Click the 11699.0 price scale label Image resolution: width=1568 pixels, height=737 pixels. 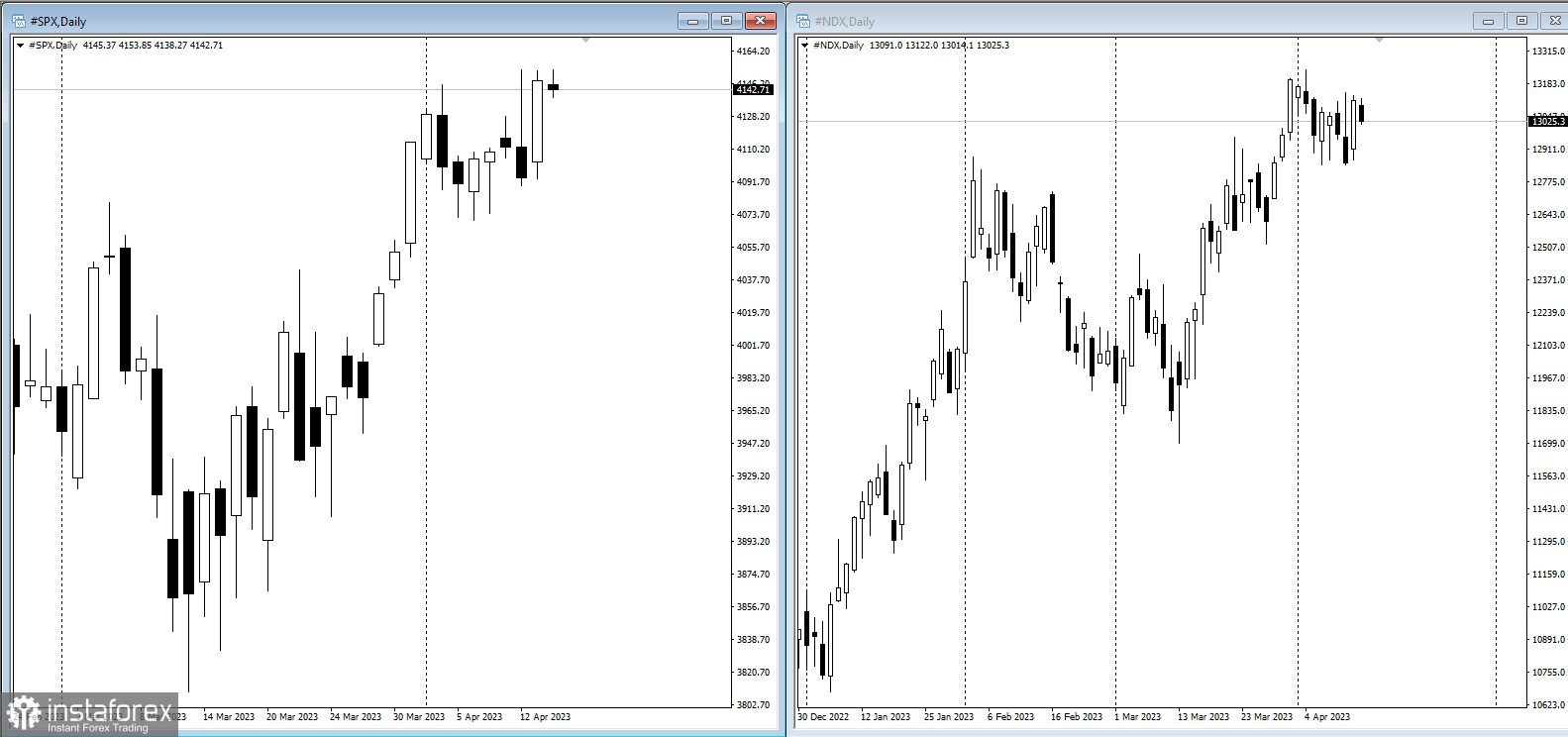click(1548, 444)
